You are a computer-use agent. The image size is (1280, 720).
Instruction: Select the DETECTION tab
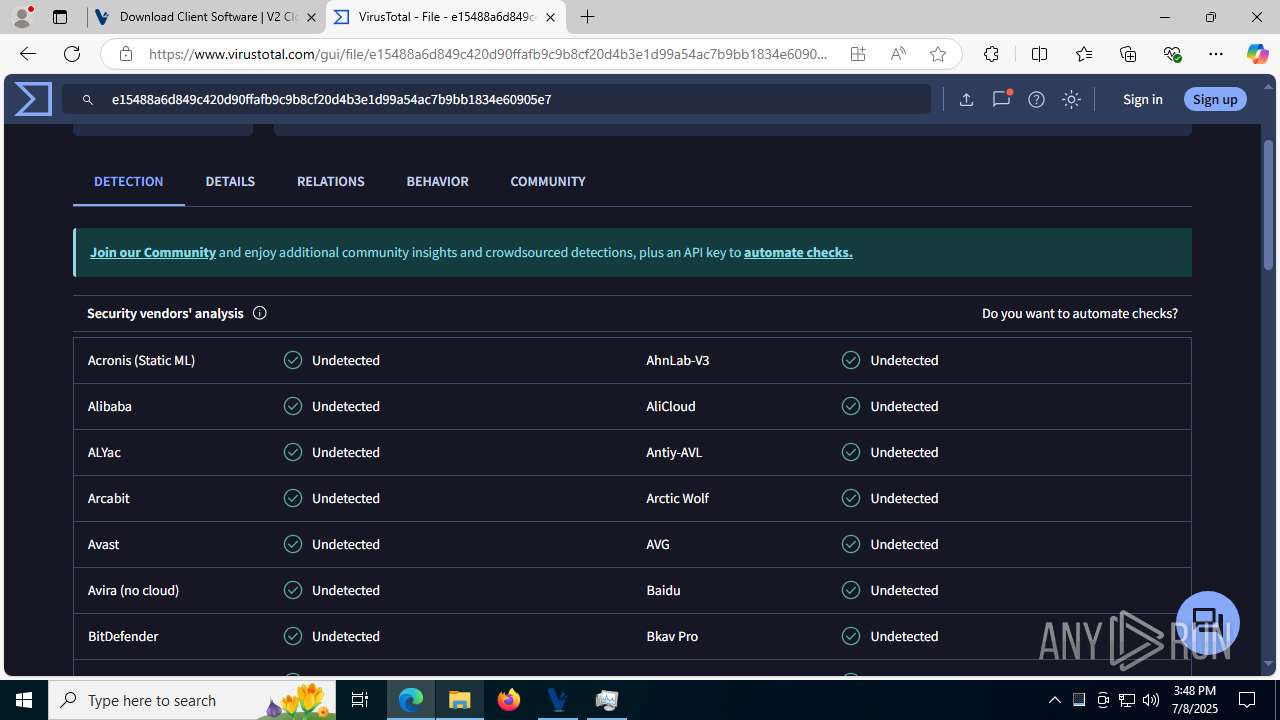(x=129, y=182)
